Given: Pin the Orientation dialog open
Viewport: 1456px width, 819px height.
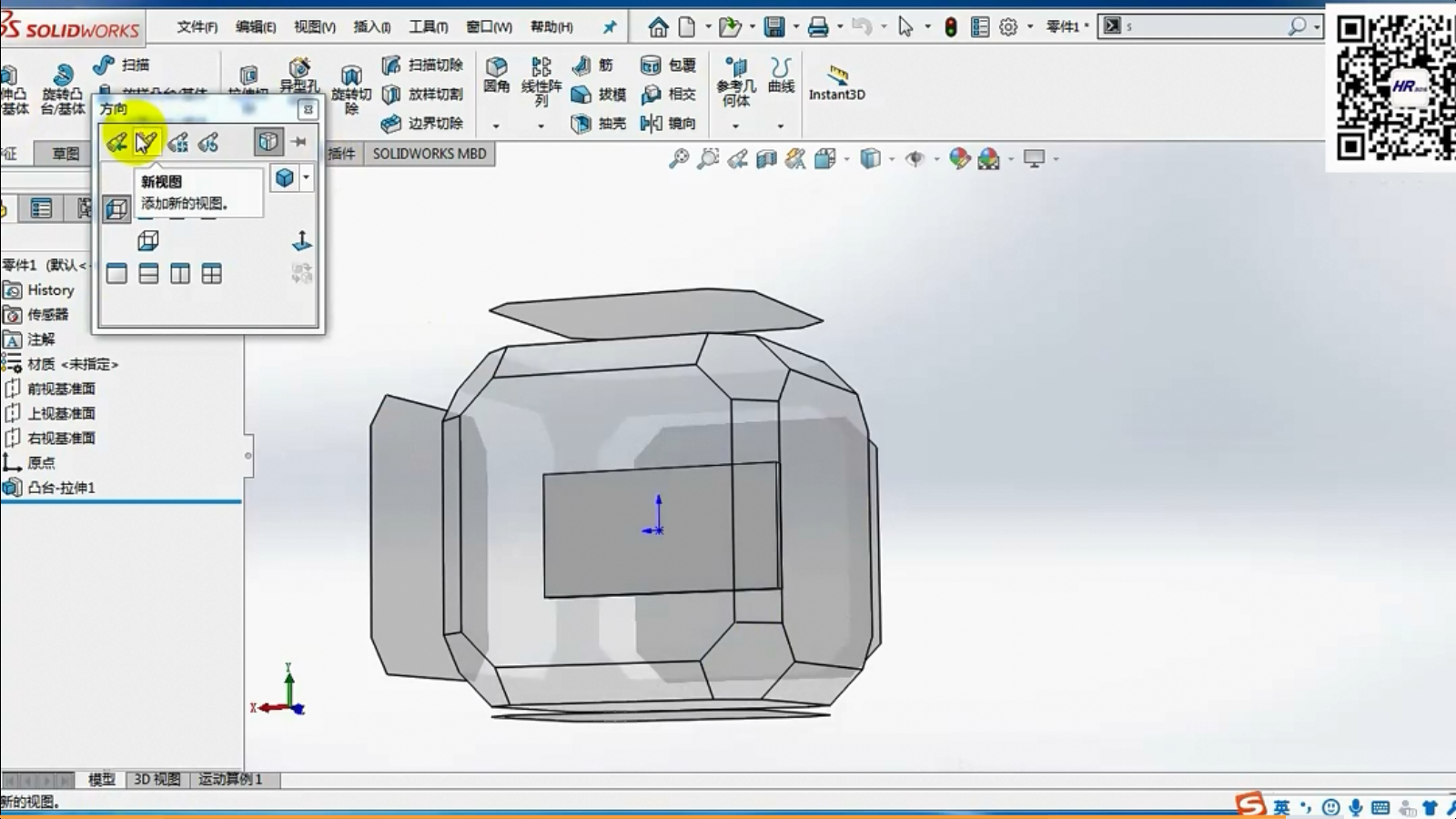Looking at the screenshot, I should point(299,142).
